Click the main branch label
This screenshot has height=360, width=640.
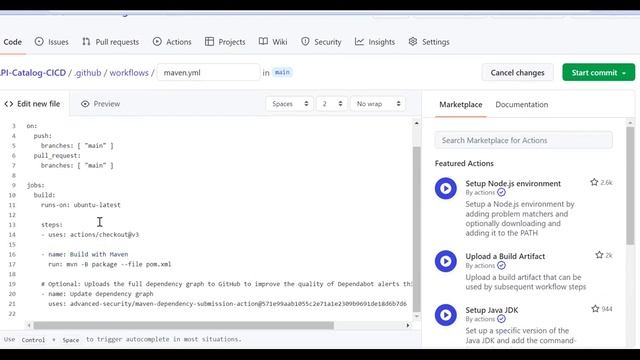[x=282, y=72]
